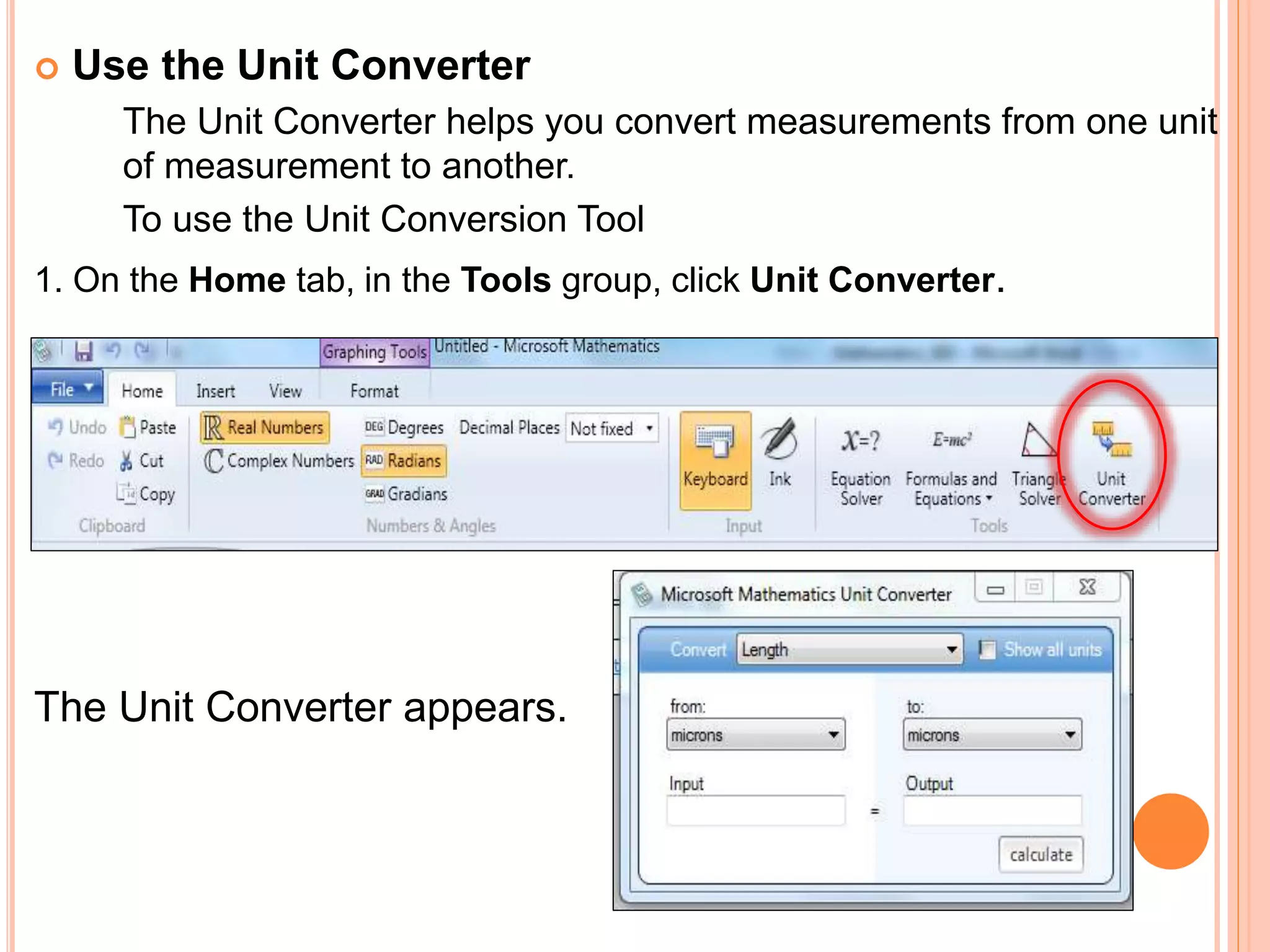Screen dimensions: 1270x952
Task: Click the Cut scissors button
Action: pyautogui.click(x=141, y=461)
